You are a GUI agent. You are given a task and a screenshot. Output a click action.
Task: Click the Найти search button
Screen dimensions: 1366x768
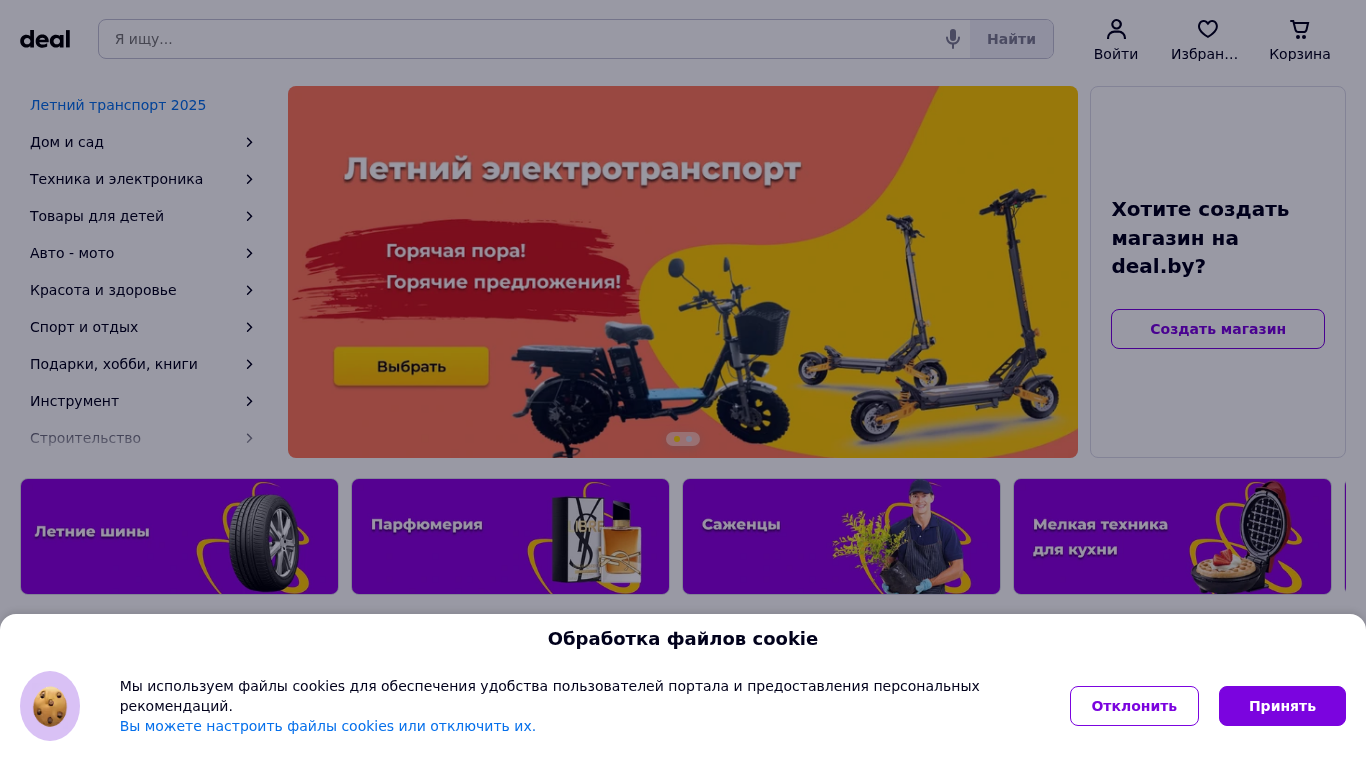tap(1011, 39)
